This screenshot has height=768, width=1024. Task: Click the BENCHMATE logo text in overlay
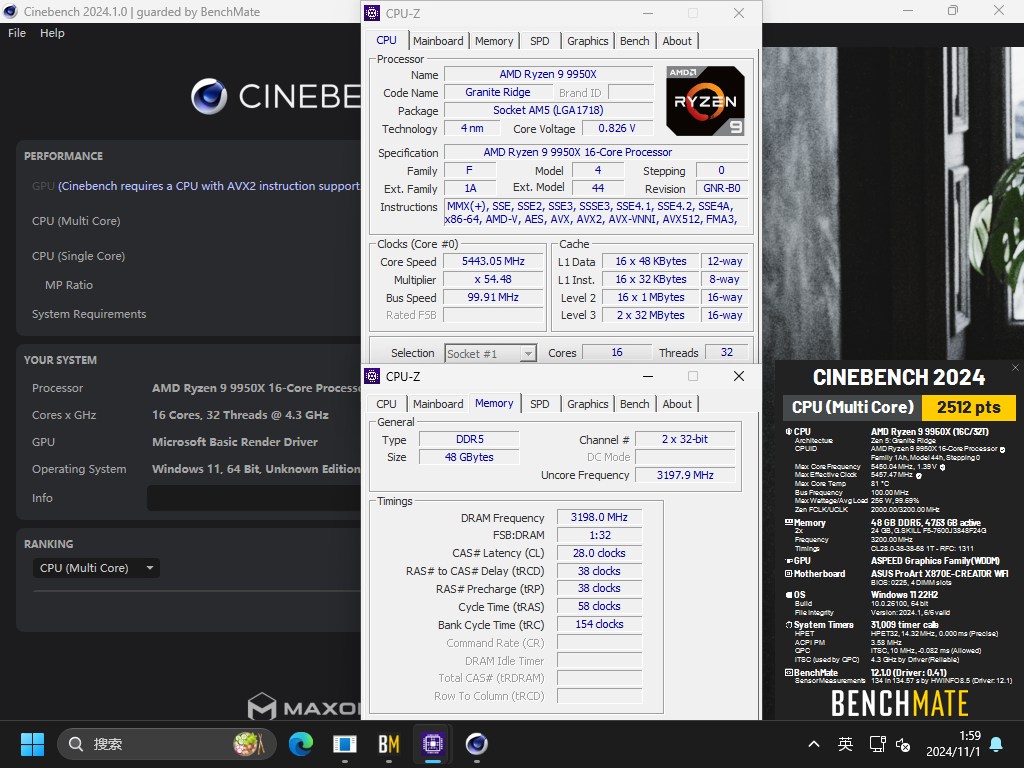point(899,703)
